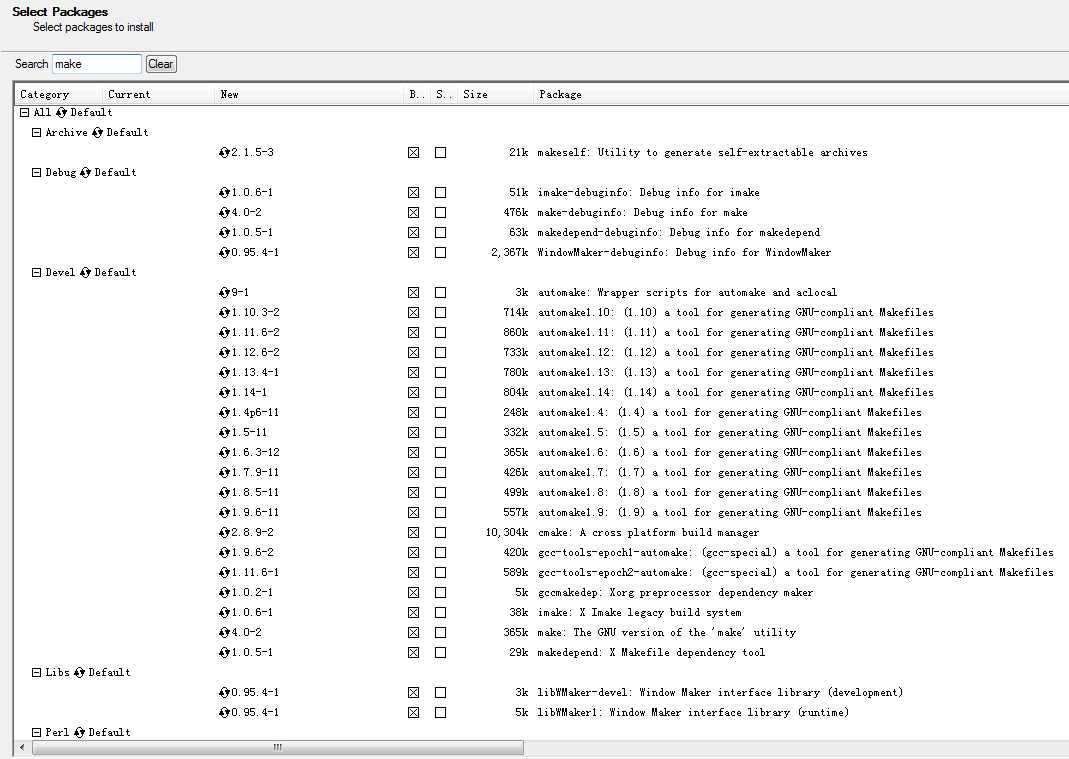
Task: Collapse the Perl category tree node
Action: coord(37,732)
